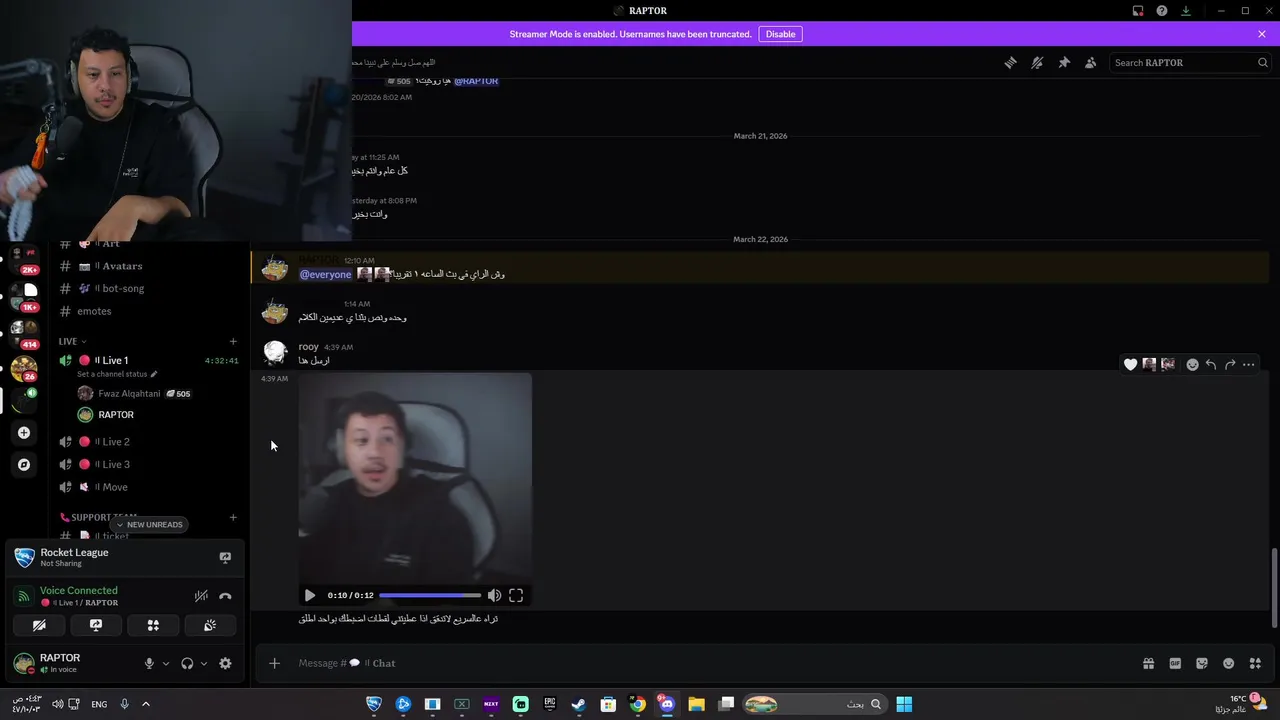Open More options on hovered message
The width and height of the screenshot is (1280, 720).
pos(1249,365)
